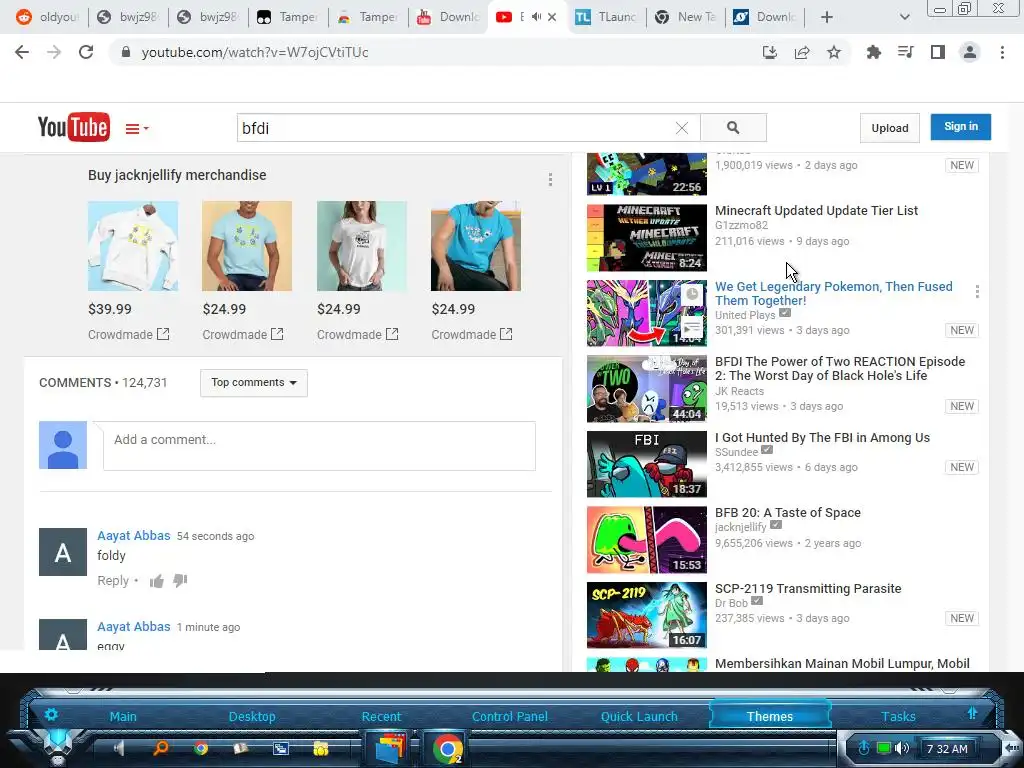Image resolution: width=1024 pixels, height=768 pixels.
Task: Bookmark this page with the star icon
Action: 834,52
